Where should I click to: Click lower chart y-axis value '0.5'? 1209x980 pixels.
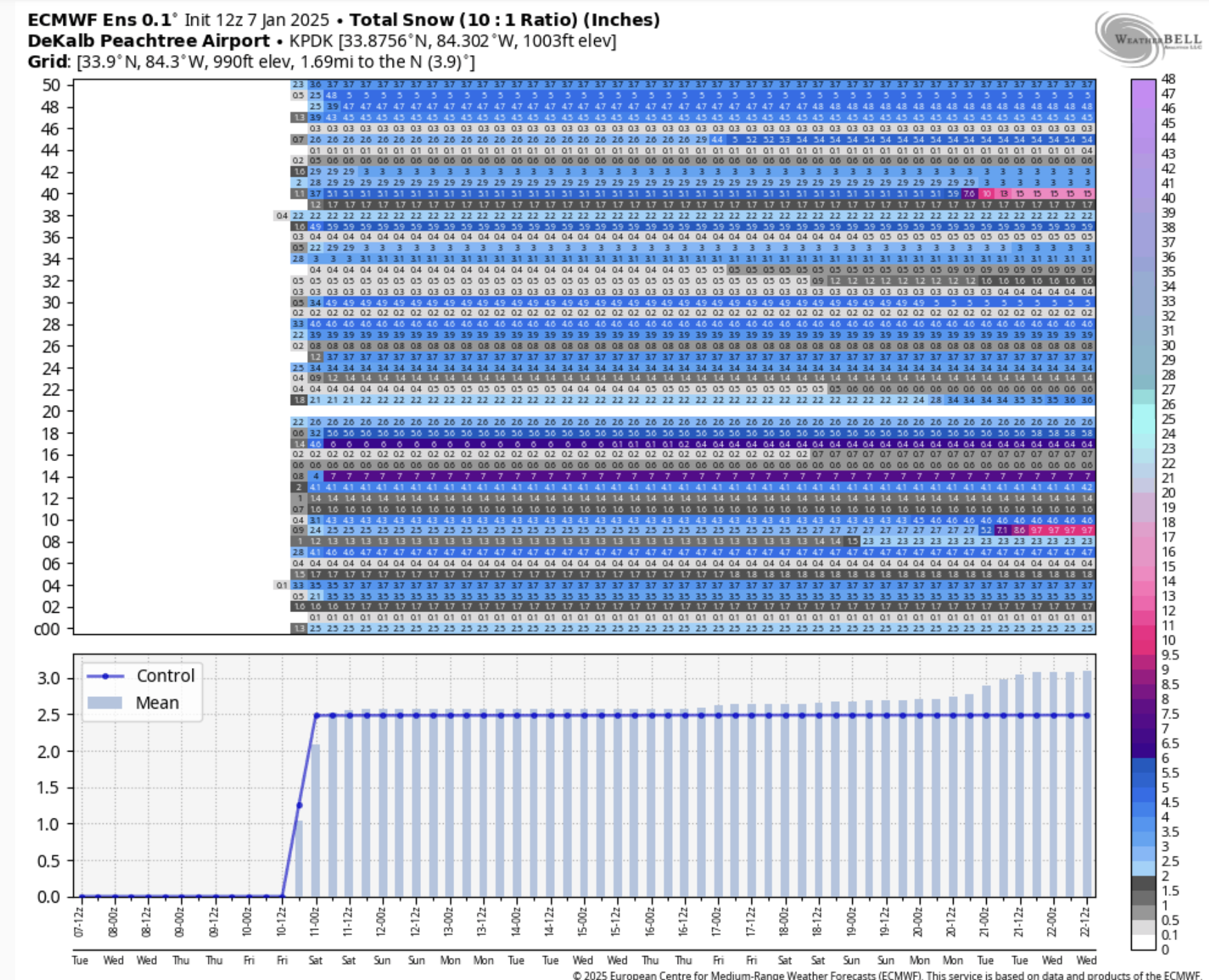(x=48, y=861)
